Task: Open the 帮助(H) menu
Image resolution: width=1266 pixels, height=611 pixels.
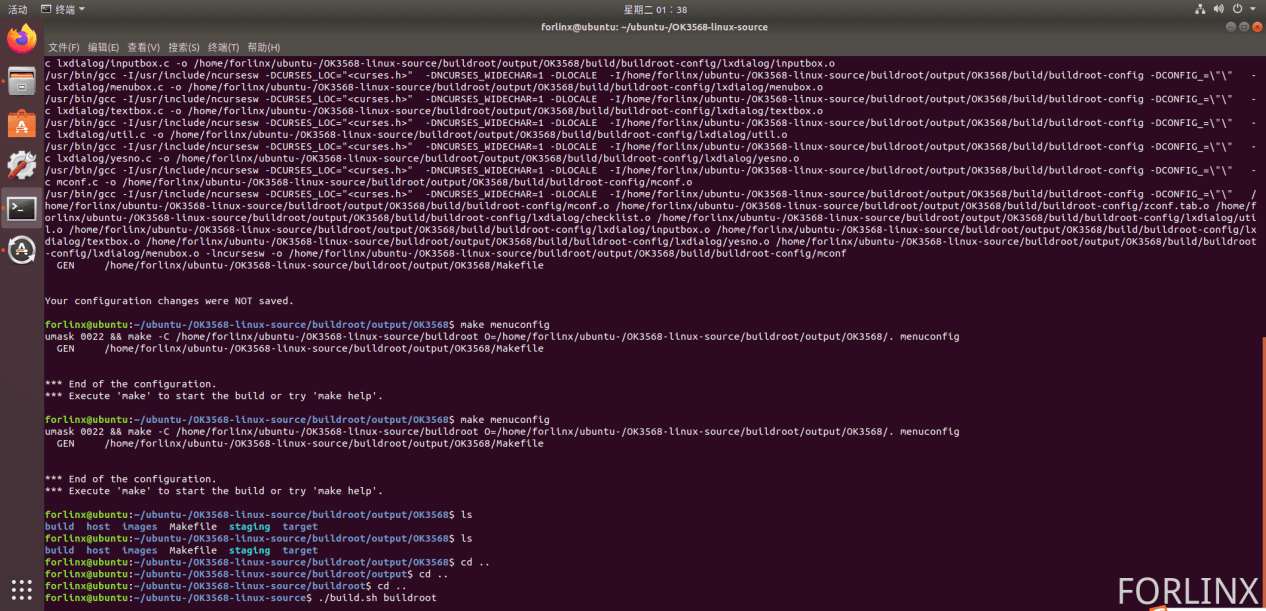Action: point(263,47)
